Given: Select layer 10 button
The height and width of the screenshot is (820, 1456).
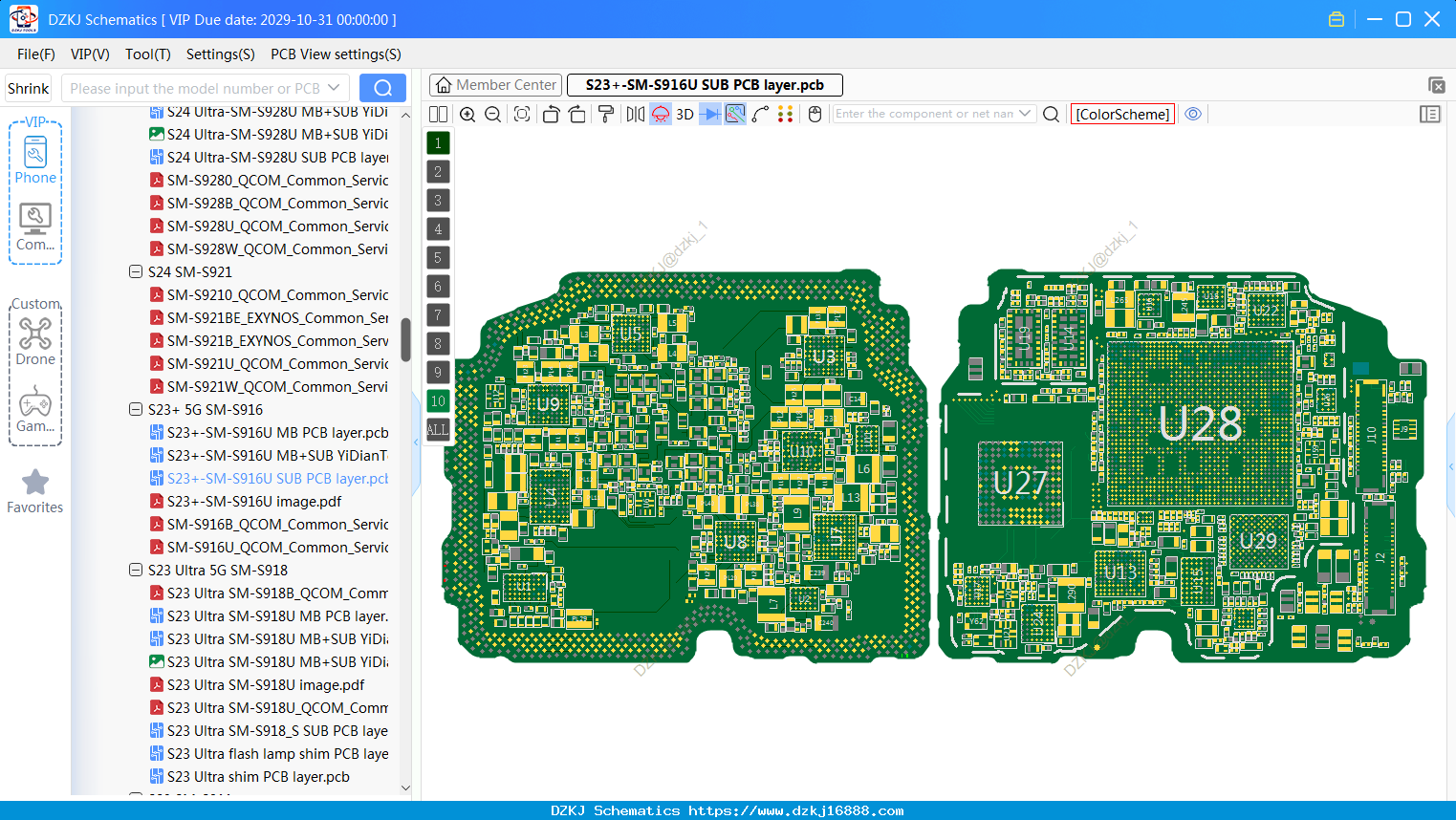Looking at the screenshot, I should pos(438,400).
